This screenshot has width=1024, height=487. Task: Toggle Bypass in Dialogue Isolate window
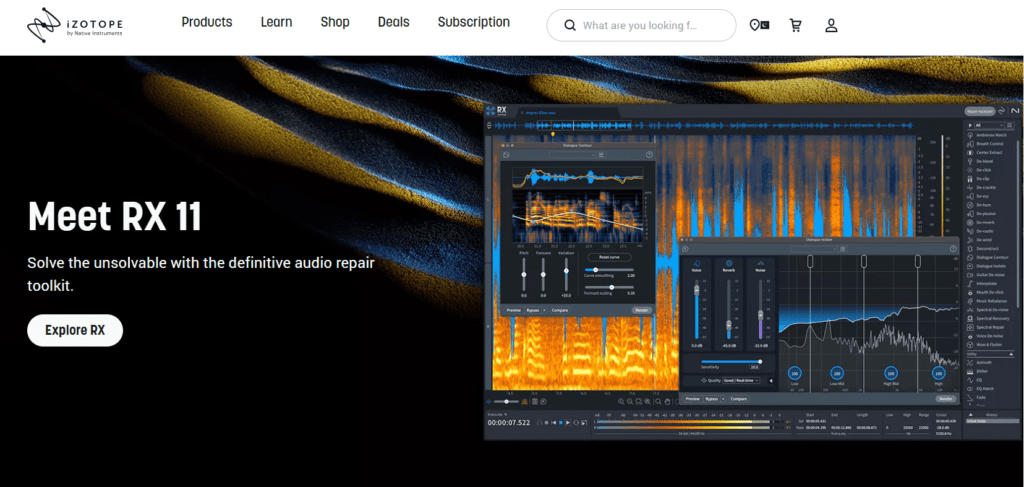pyautogui.click(x=711, y=398)
